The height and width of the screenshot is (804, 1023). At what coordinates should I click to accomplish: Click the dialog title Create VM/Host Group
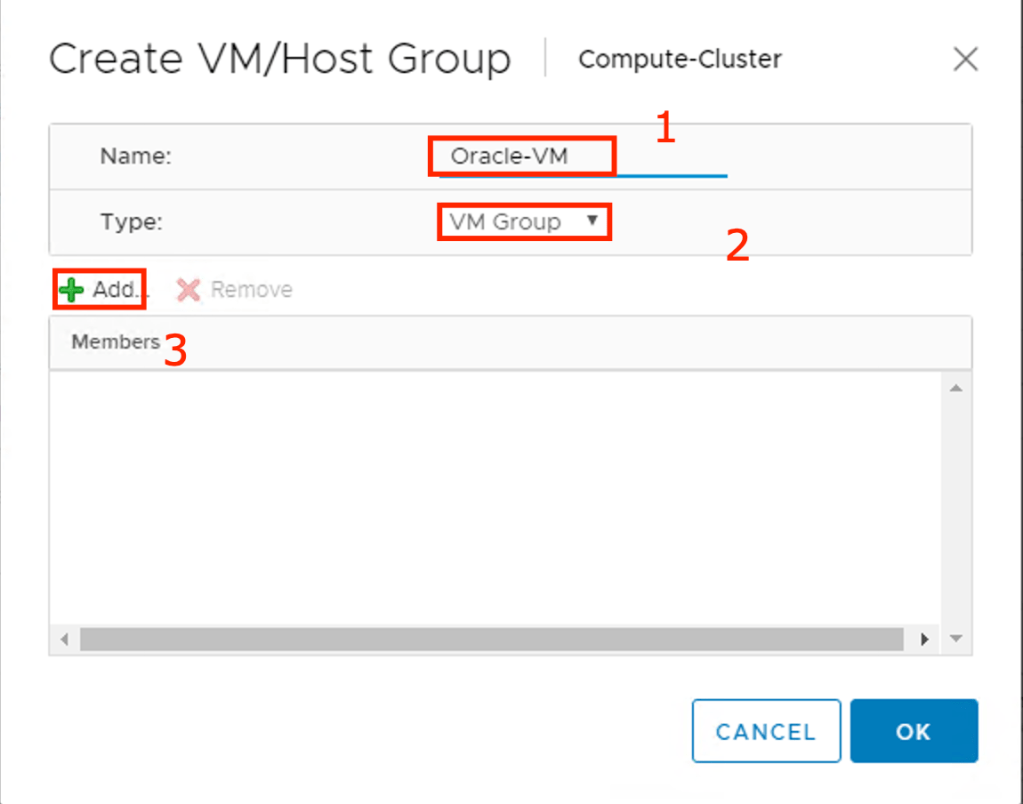280,60
